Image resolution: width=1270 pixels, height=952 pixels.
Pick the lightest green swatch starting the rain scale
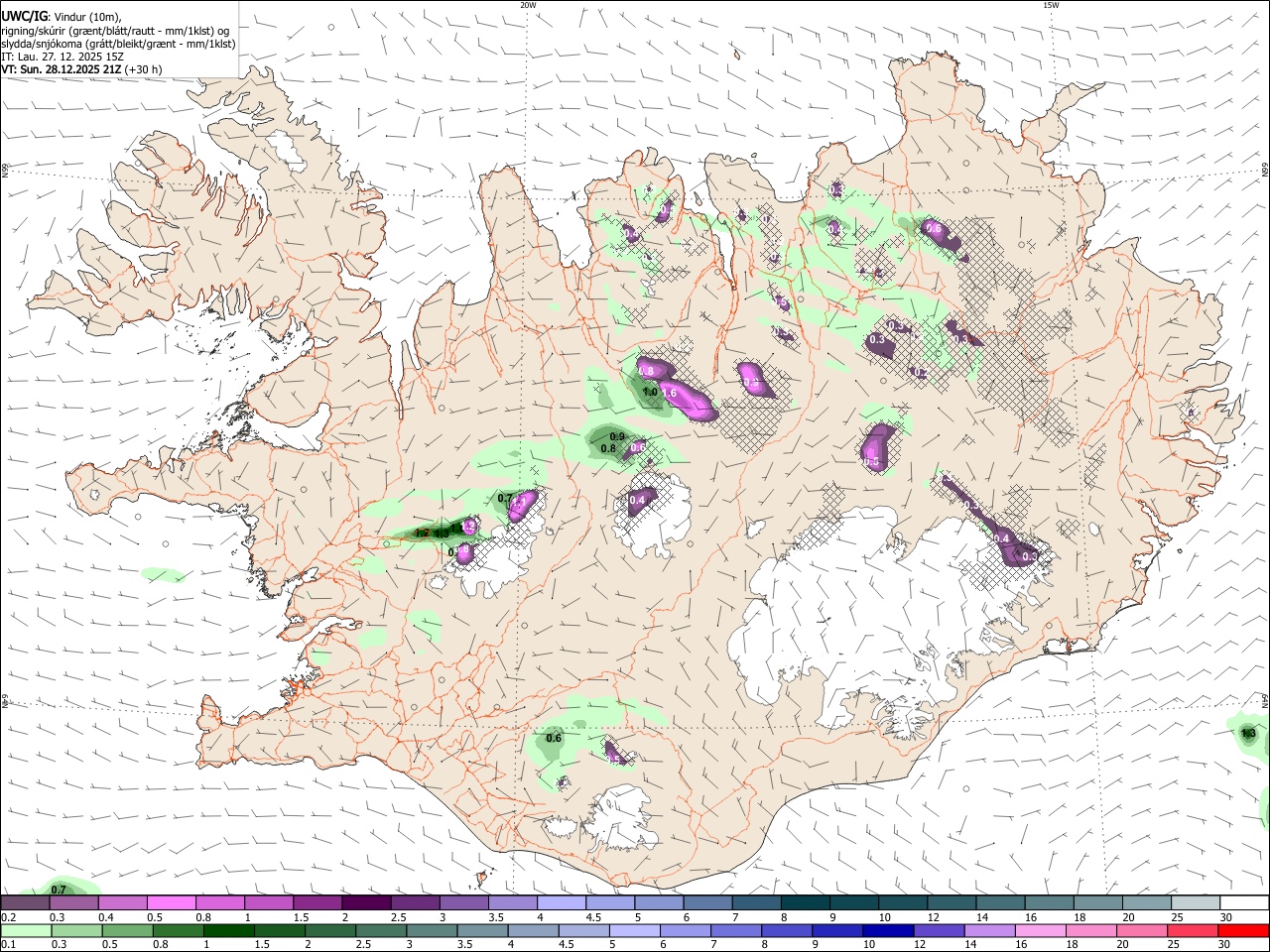(x=25, y=930)
